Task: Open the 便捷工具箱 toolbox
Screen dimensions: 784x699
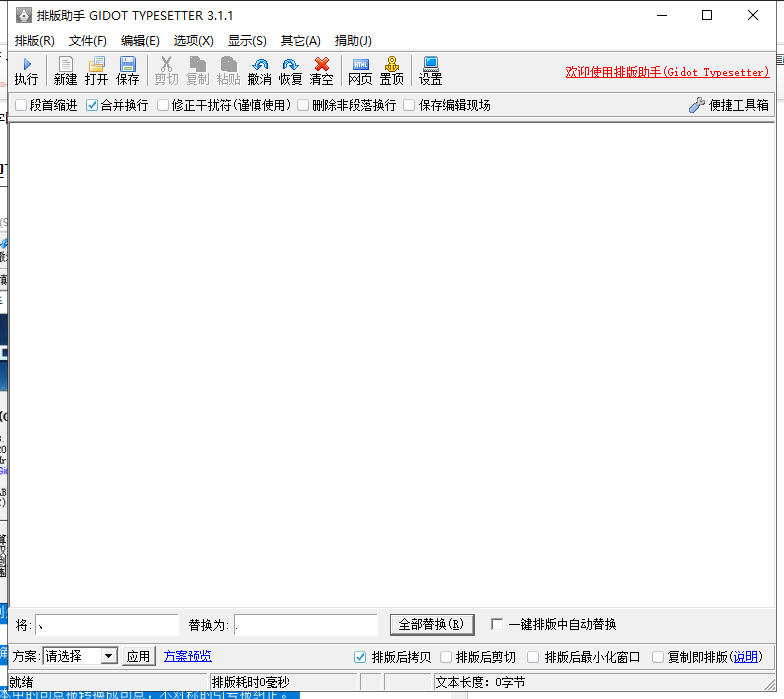Action: pos(729,105)
